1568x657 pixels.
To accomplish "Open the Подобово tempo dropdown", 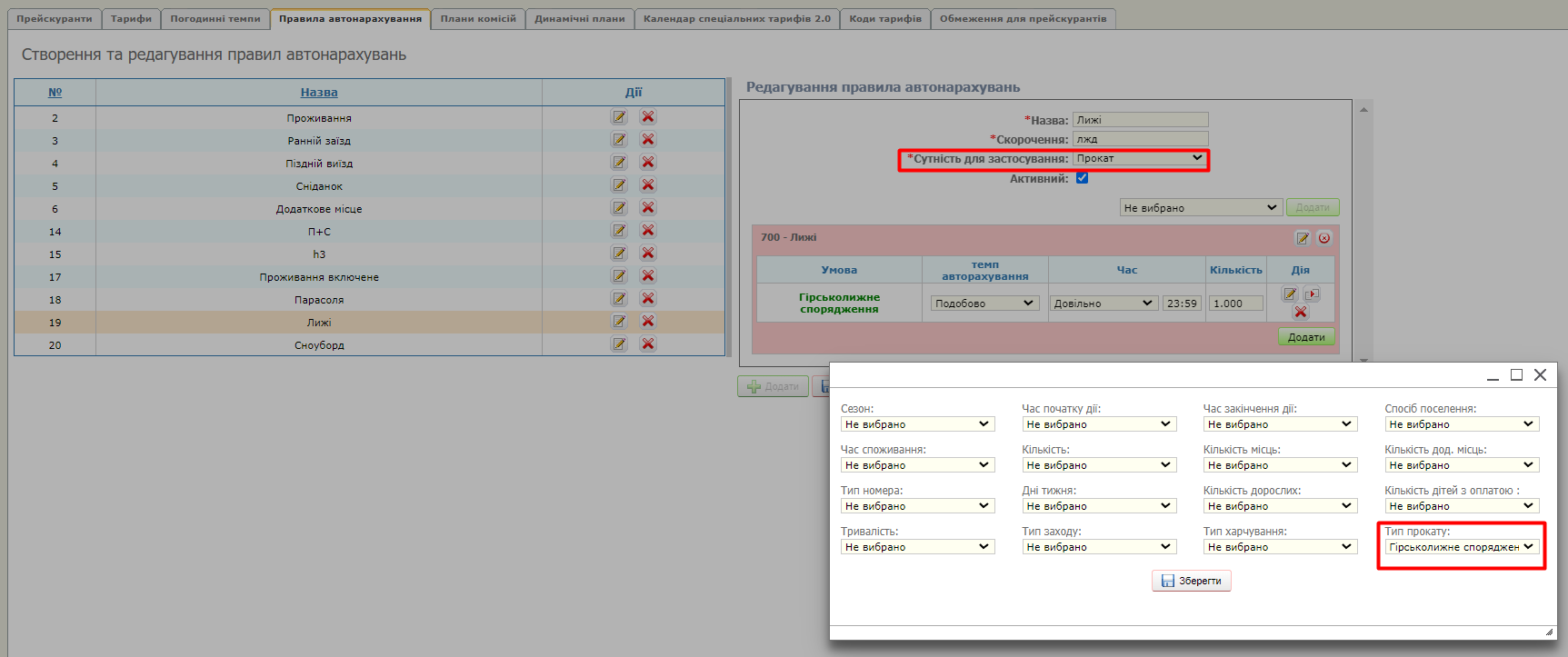I will click(x=984, y=304).
